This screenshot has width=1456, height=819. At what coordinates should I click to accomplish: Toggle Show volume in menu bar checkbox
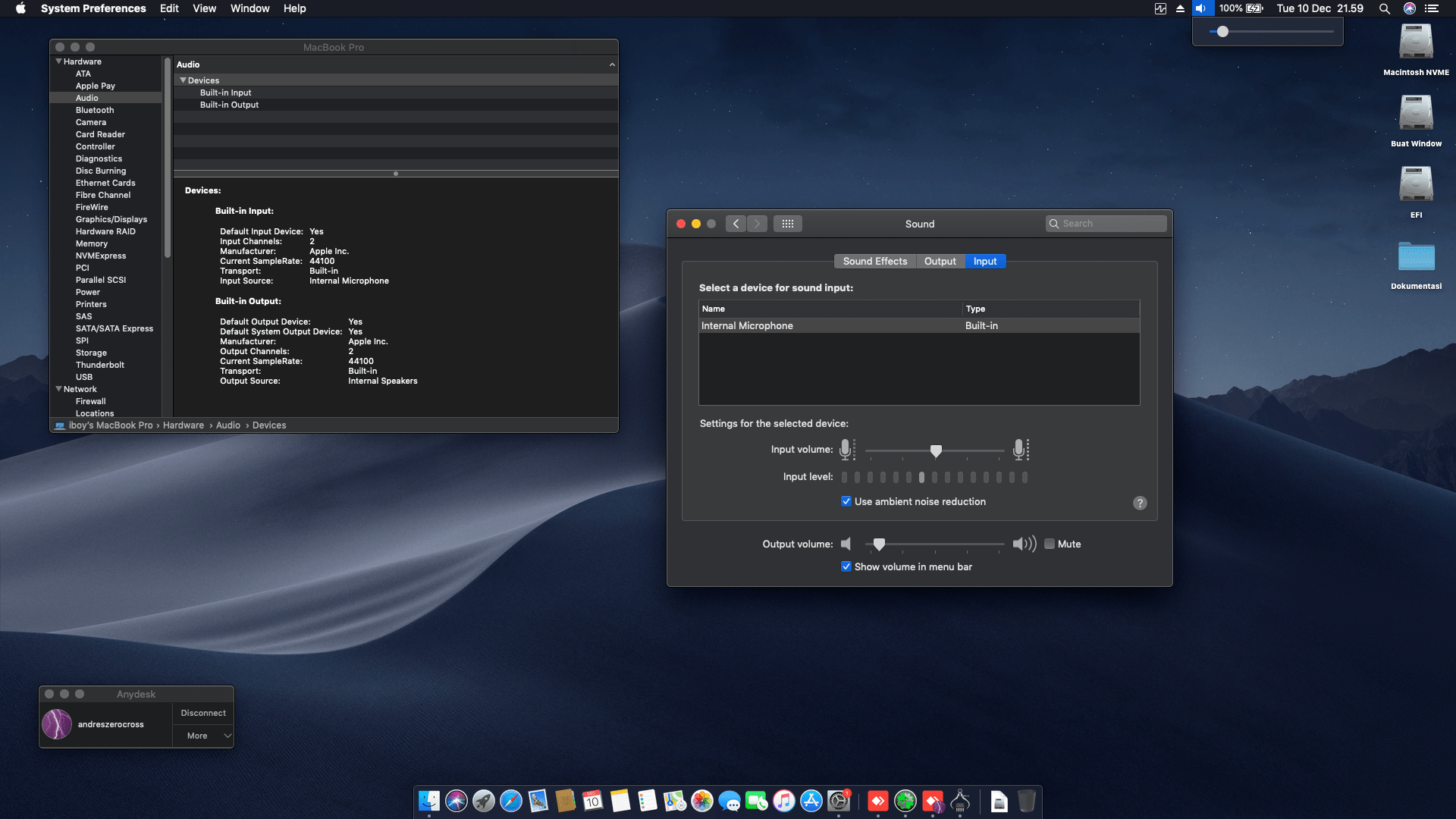[846, 566]
